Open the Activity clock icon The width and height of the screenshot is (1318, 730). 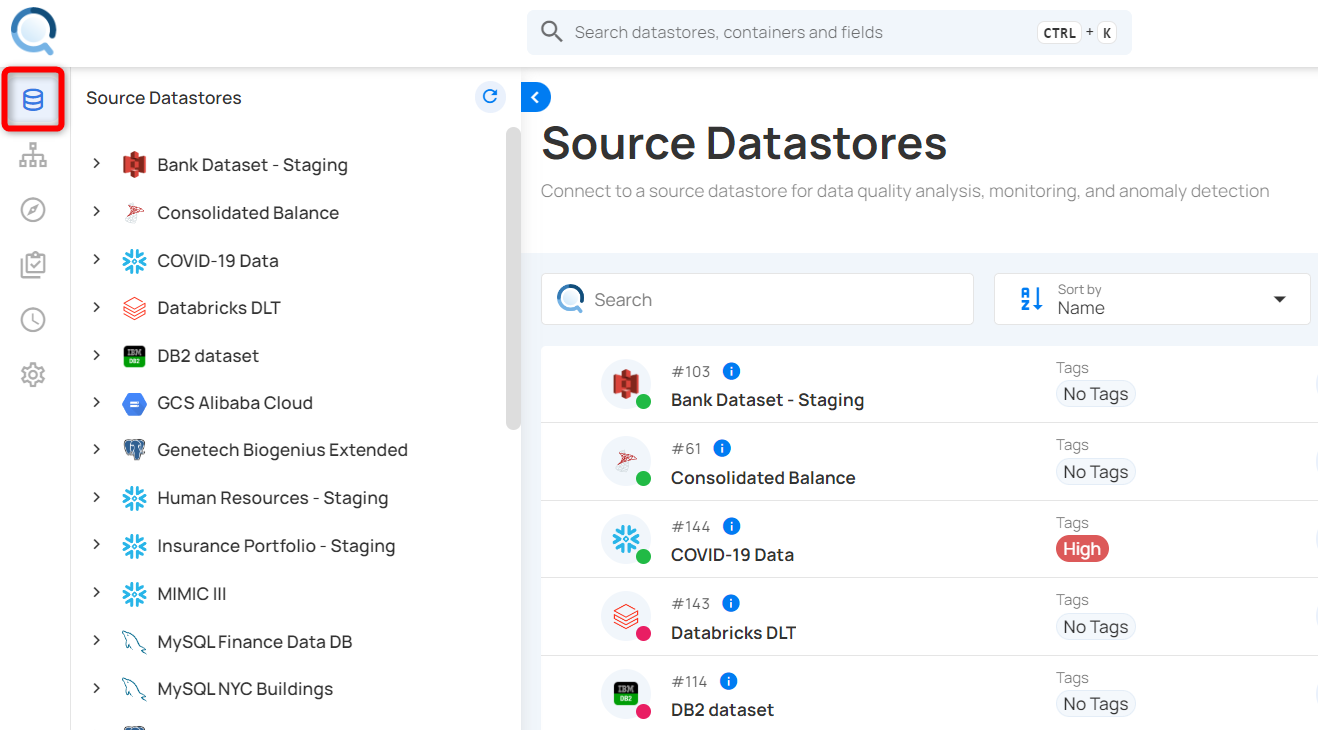33,320
